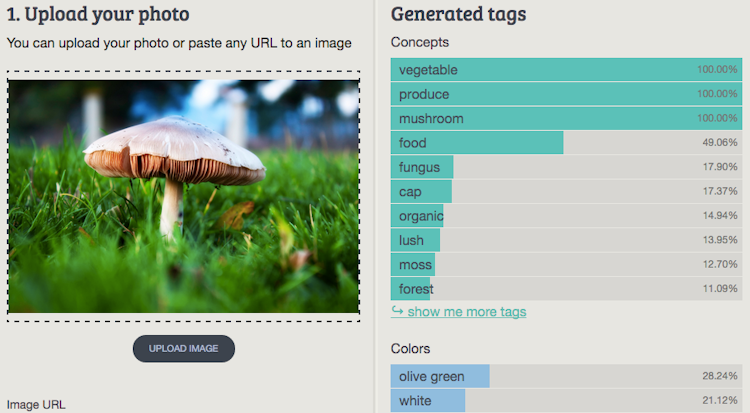
Task: Click the Colors section label
Action: pos(411,349)
